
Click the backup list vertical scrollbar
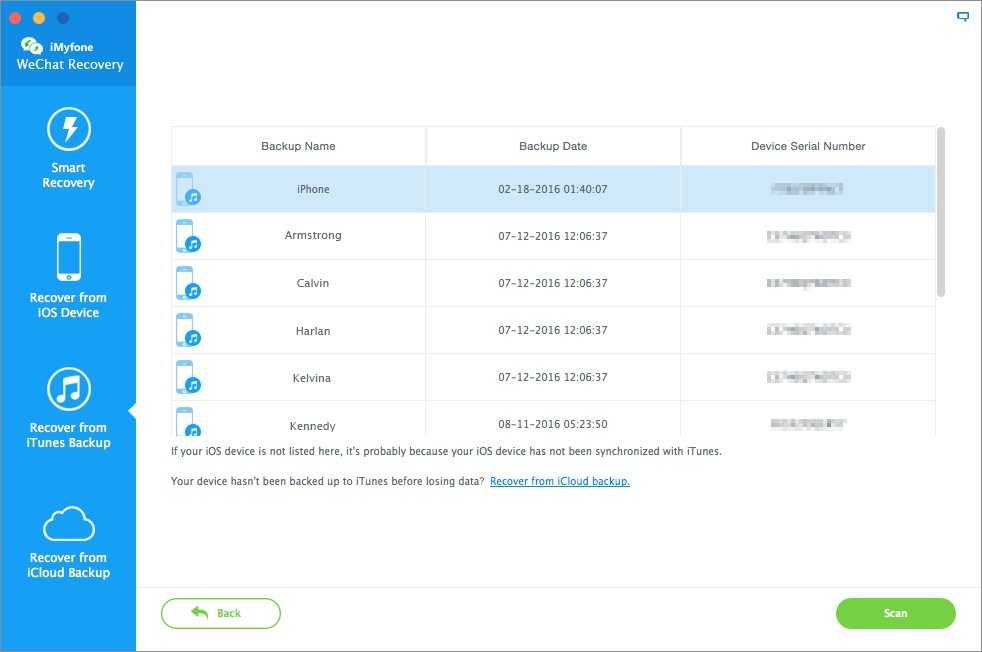pyautogui.click(x=941, y=211)
